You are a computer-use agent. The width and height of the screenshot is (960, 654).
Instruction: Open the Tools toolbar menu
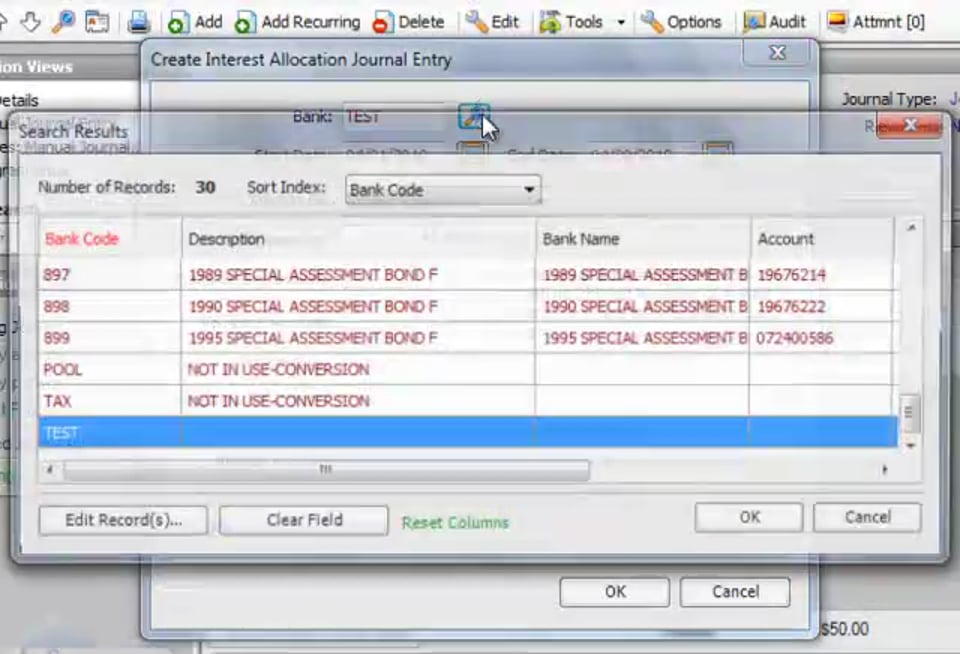click(571, 22)
